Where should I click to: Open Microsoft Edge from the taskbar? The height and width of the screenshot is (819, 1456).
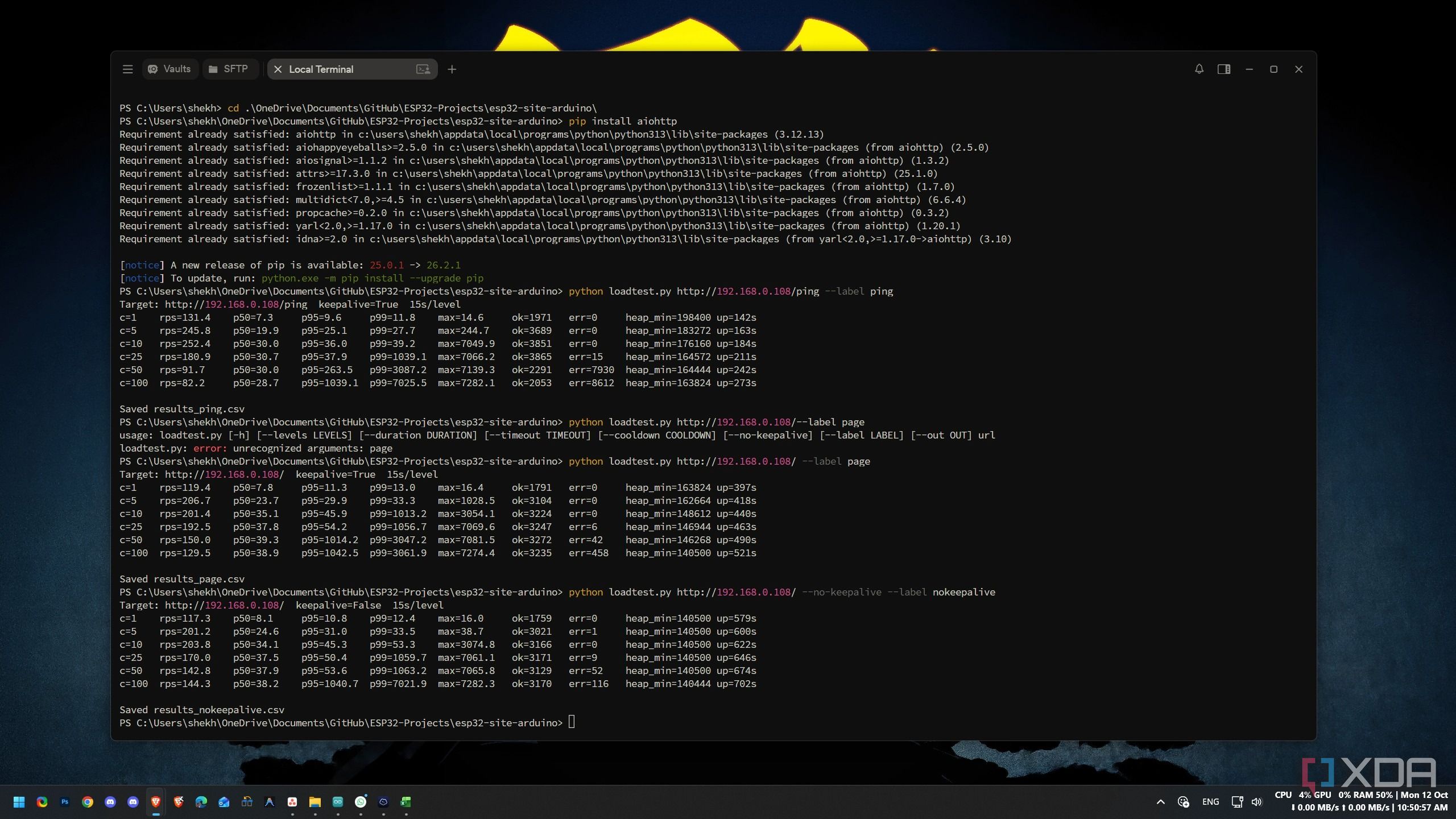tap(201, 802)
